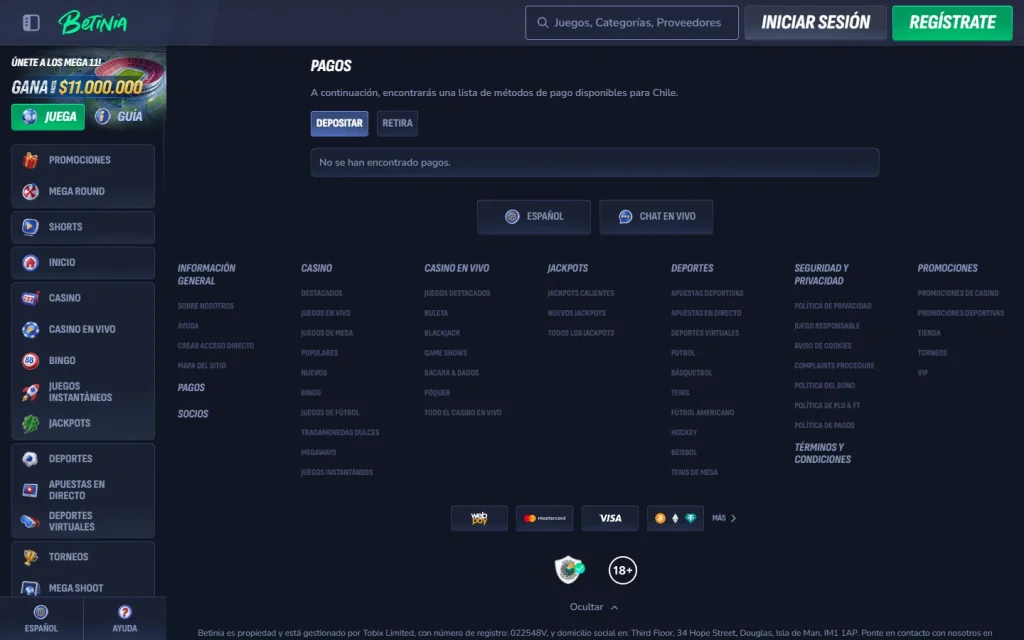This screenshot has width=1024, height=640.
Task: Open Tienda footer link
Action: (929, 333)
